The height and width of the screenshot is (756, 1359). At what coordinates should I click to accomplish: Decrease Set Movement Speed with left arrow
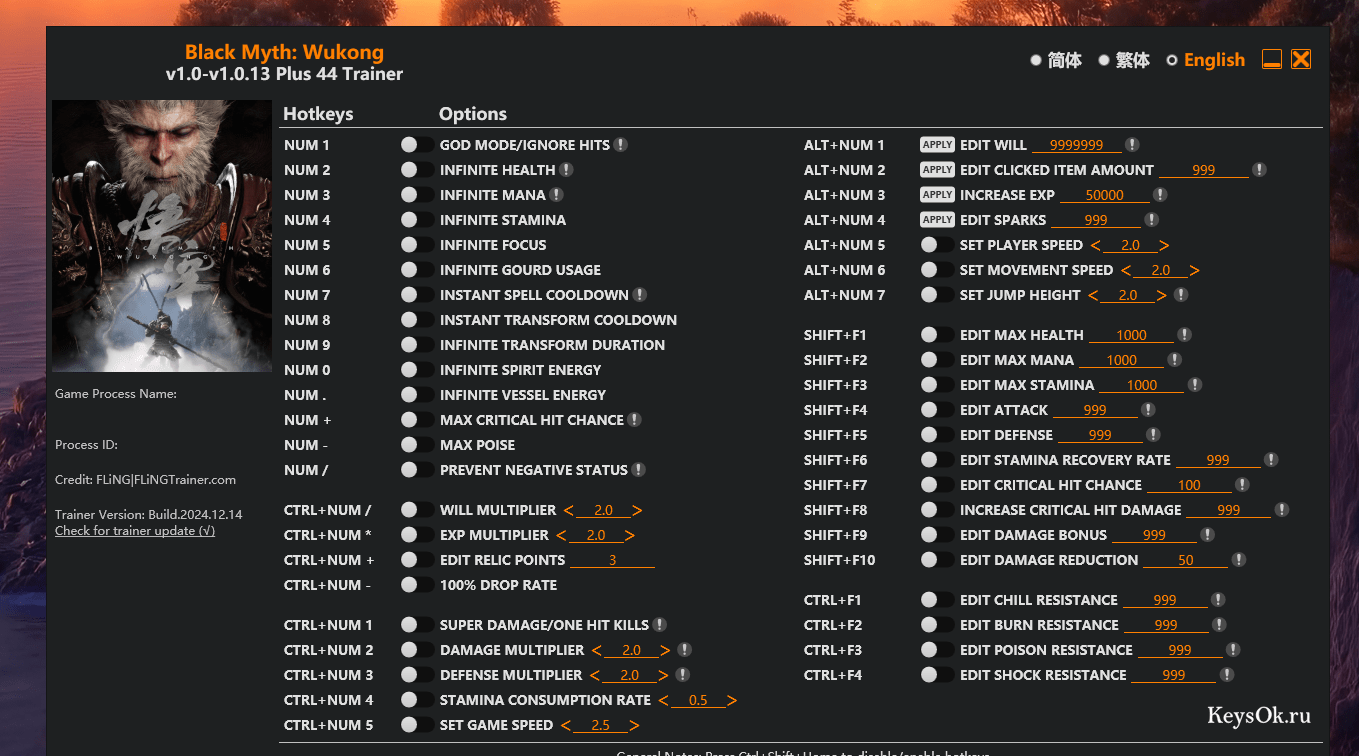click(1126, 270)
